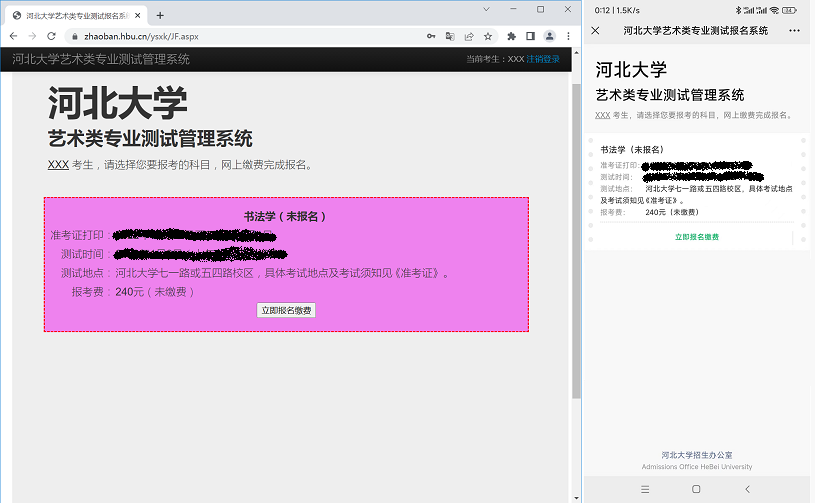Image resolution: width=815 pixels, height=503 pixels.
Task: Bookmark this page with the star icon
Action: 488,36
